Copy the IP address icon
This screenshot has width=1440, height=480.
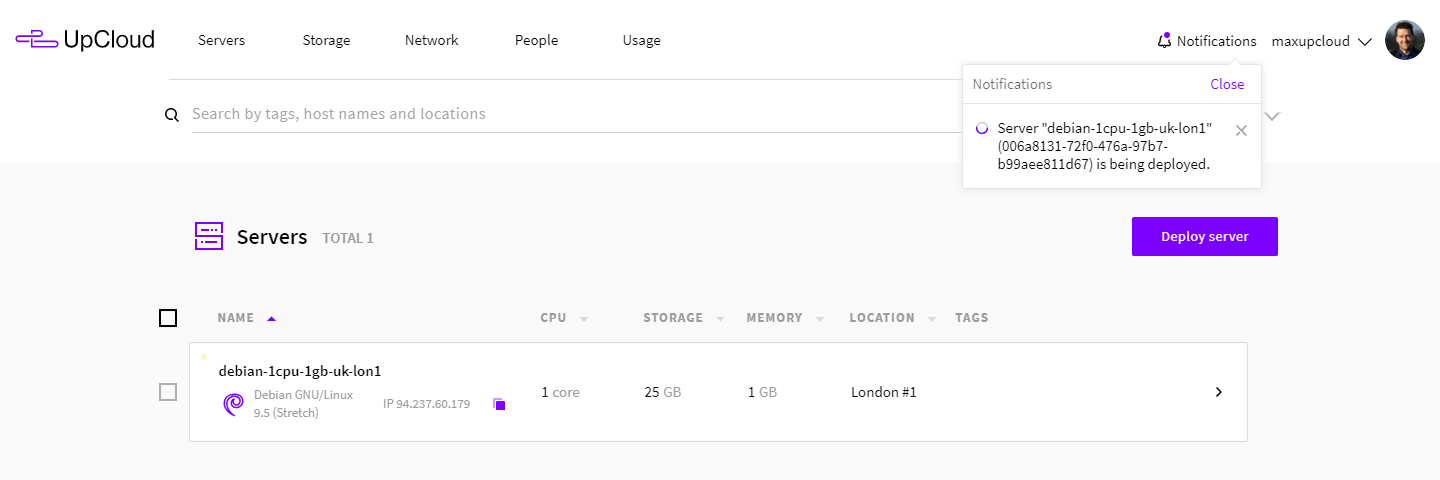click(x=500, y=404)
